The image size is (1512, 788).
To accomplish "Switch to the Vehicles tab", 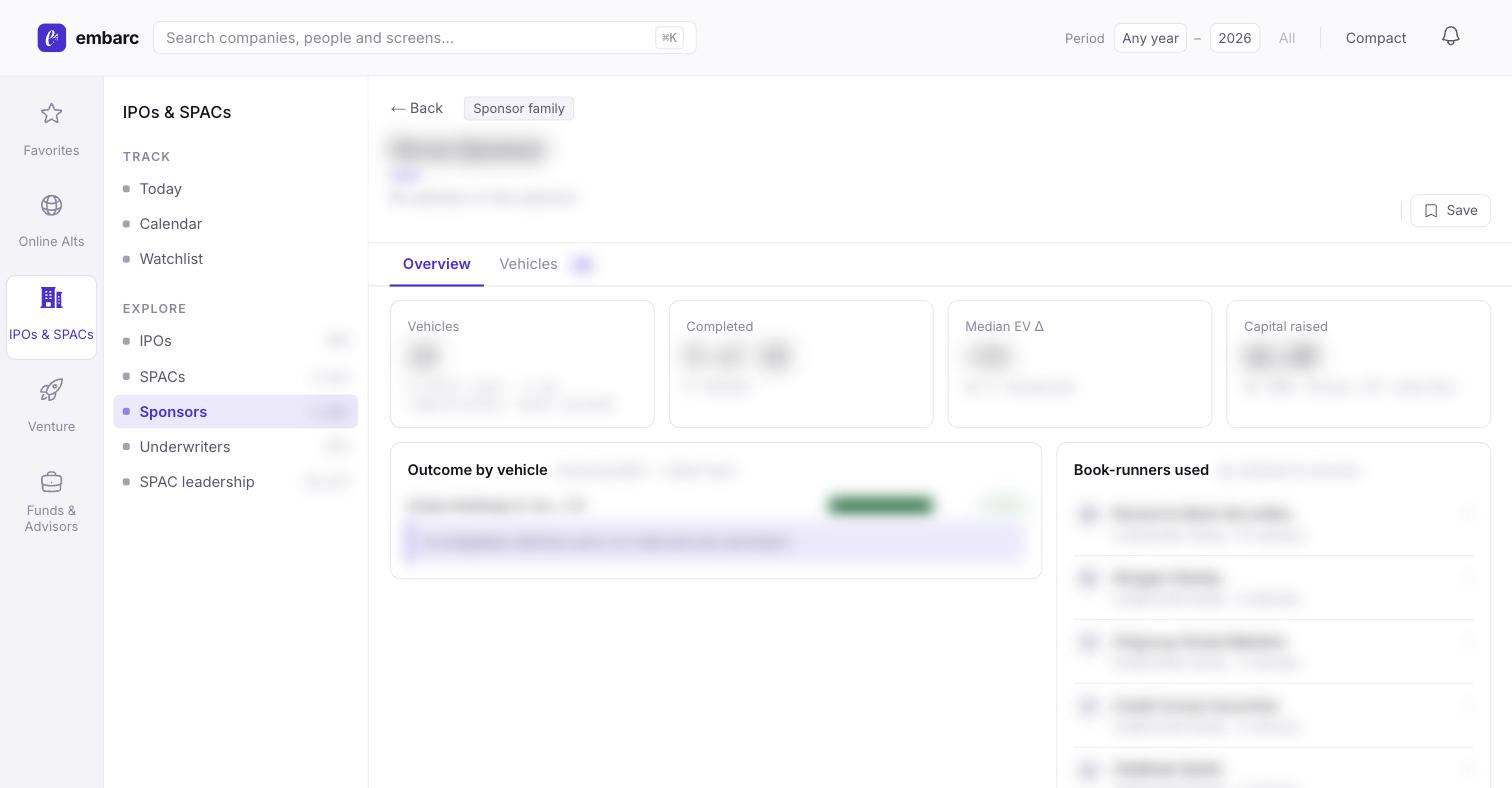I will [546, 264].
